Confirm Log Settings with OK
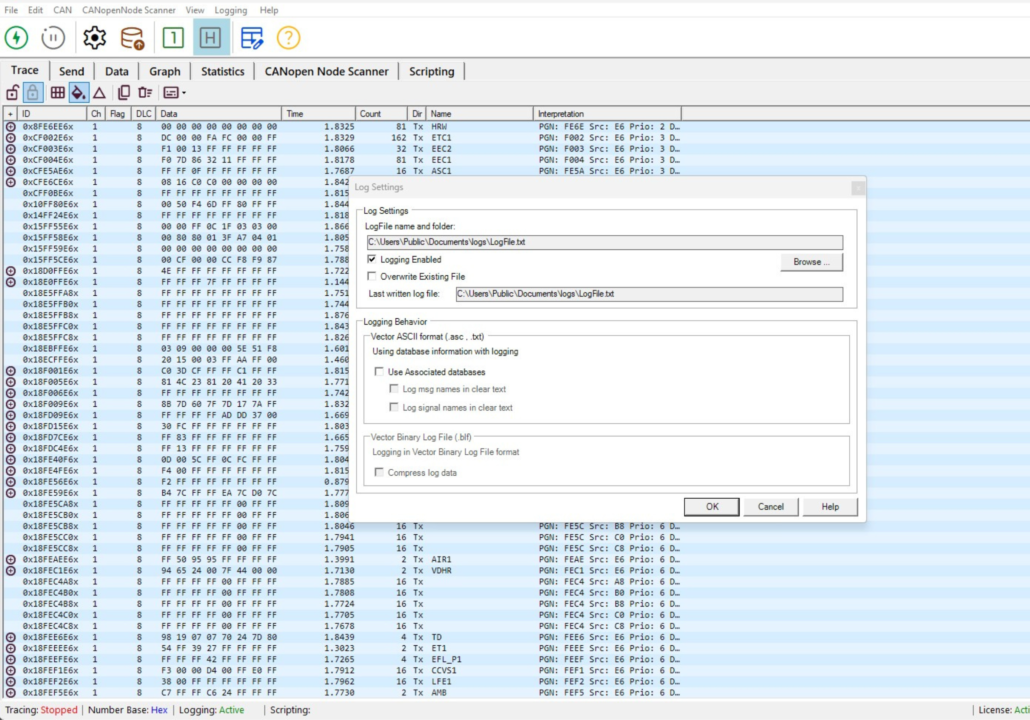The image size is (1030, 720). (x=712, y=507)
